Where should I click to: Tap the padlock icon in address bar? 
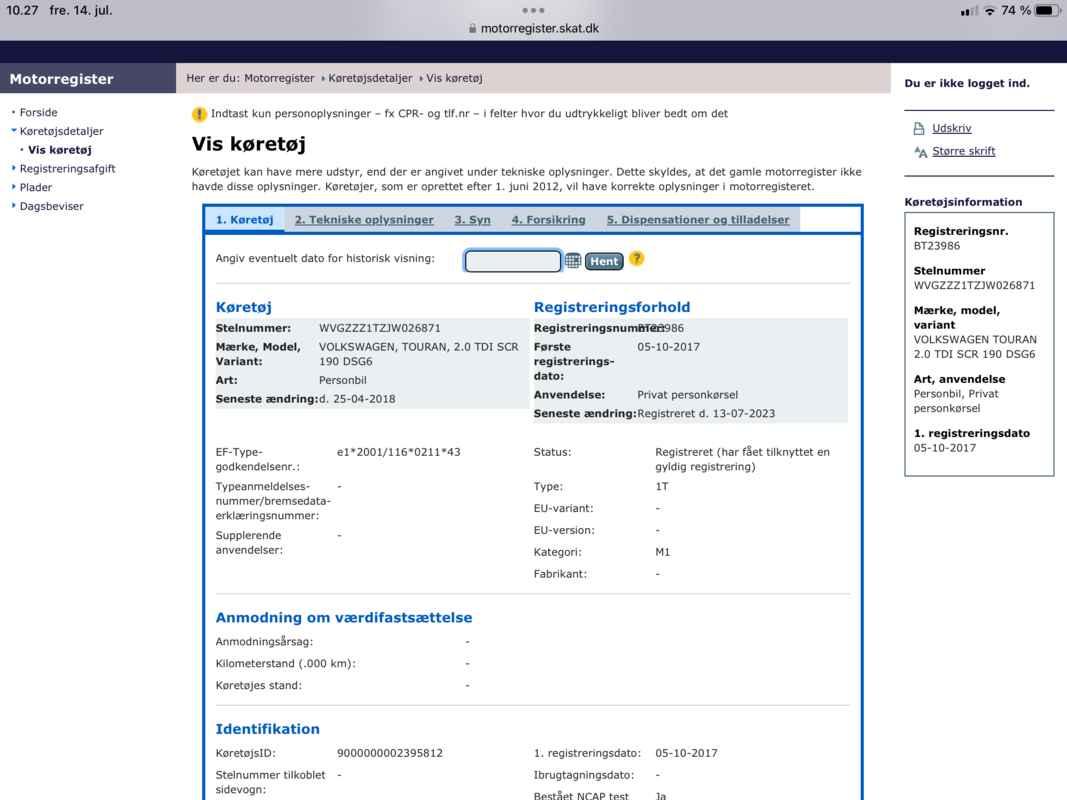click(473, 29)
